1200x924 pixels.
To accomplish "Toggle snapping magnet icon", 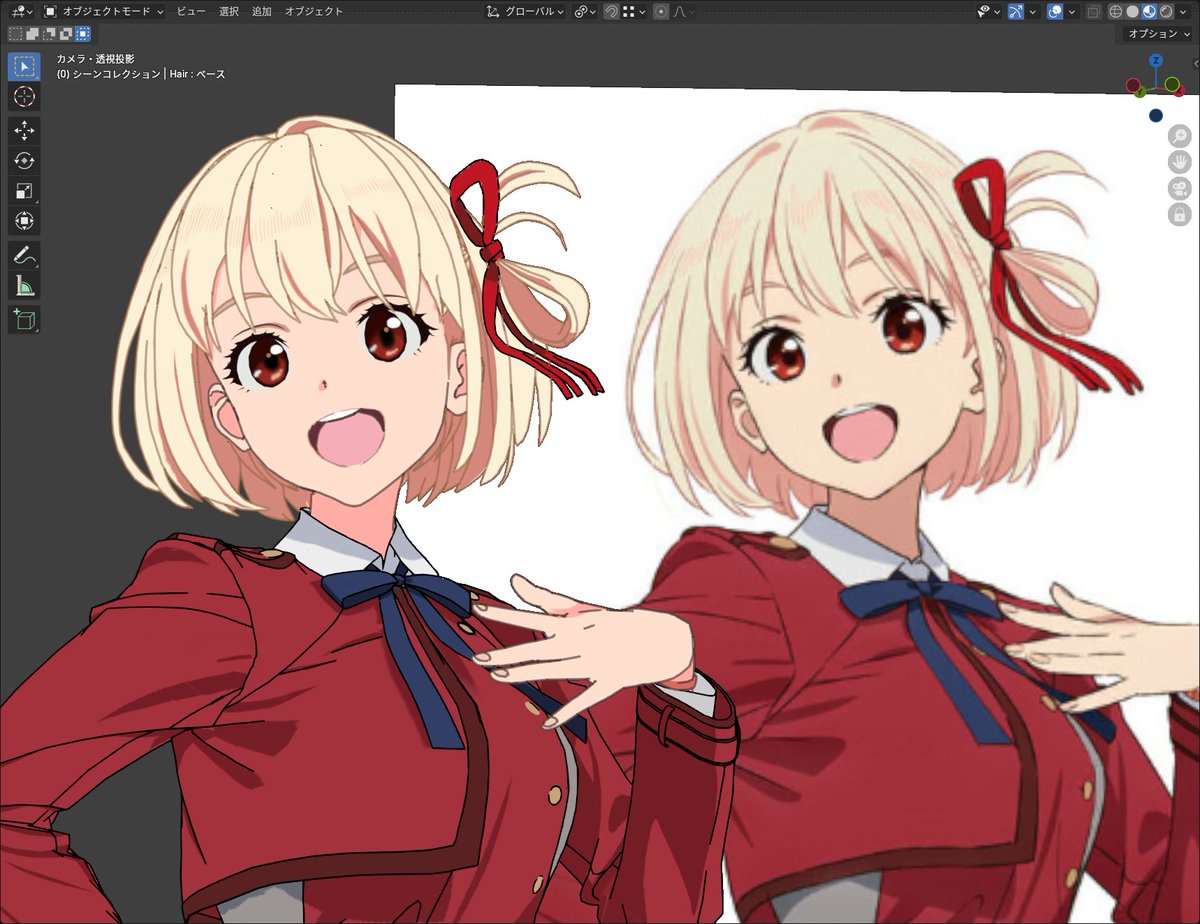I will coord(610,11).
